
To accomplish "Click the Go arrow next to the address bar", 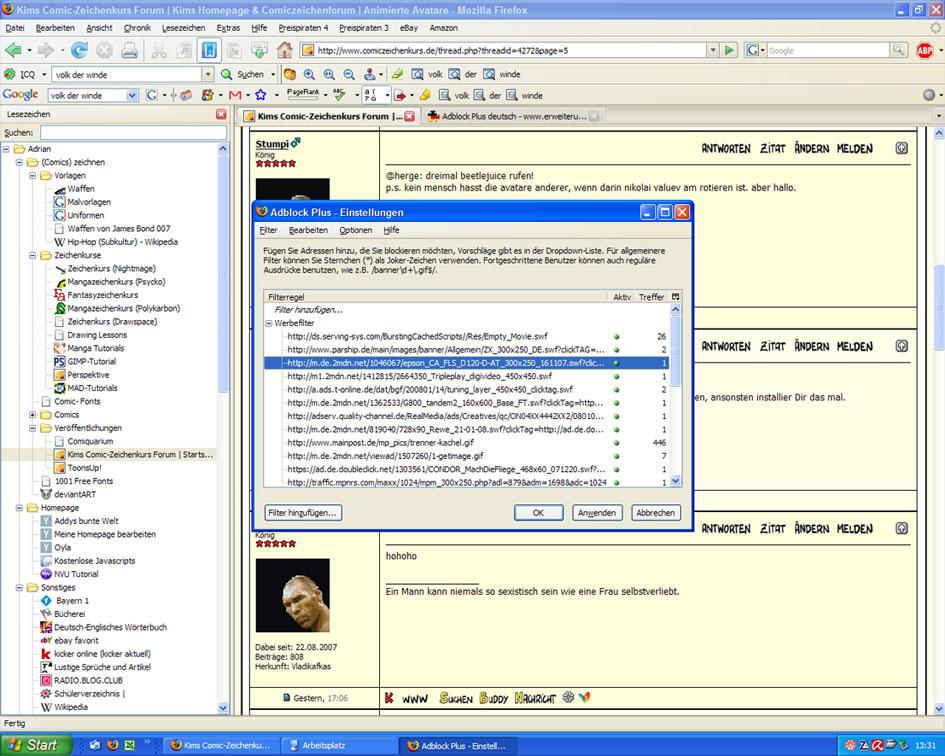I will (x=729, y=50).
